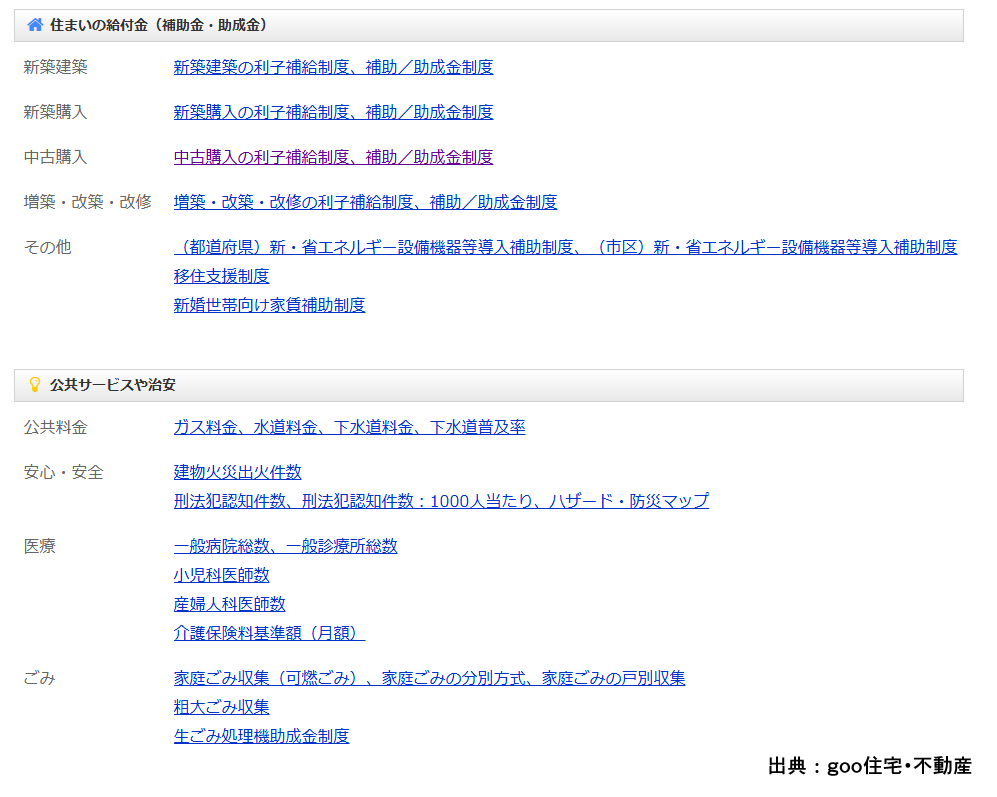The image size is (997, 797).
Task: View ガス料金、水道料金 utility charges link
Action: [x=349, y=427]
